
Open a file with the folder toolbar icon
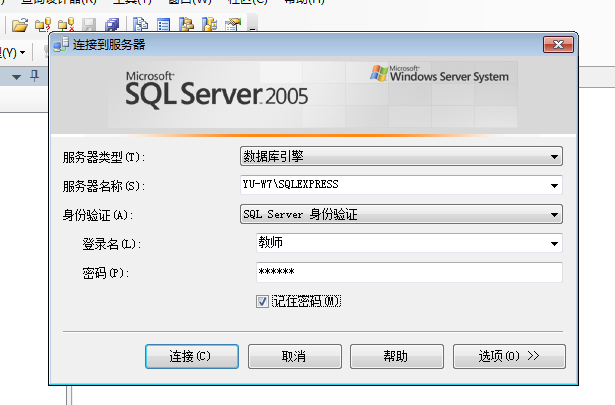tap(20, 25)
